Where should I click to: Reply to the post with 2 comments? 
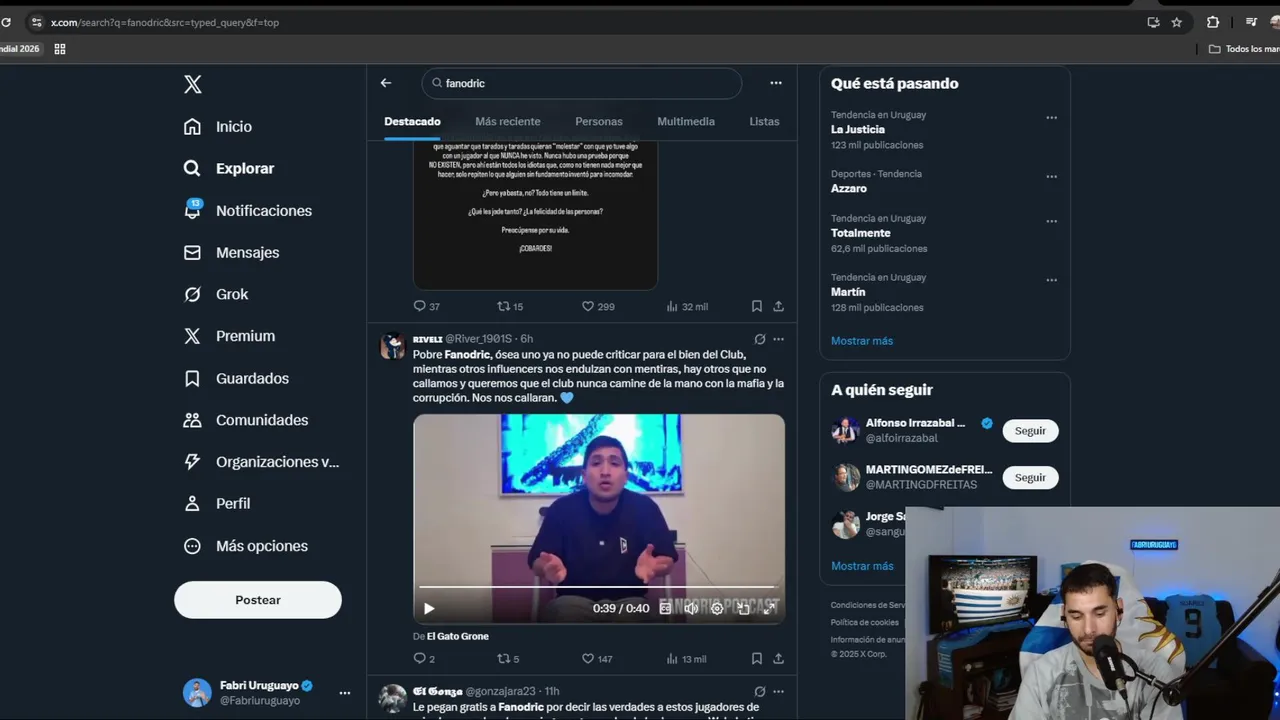click(424, 659)
